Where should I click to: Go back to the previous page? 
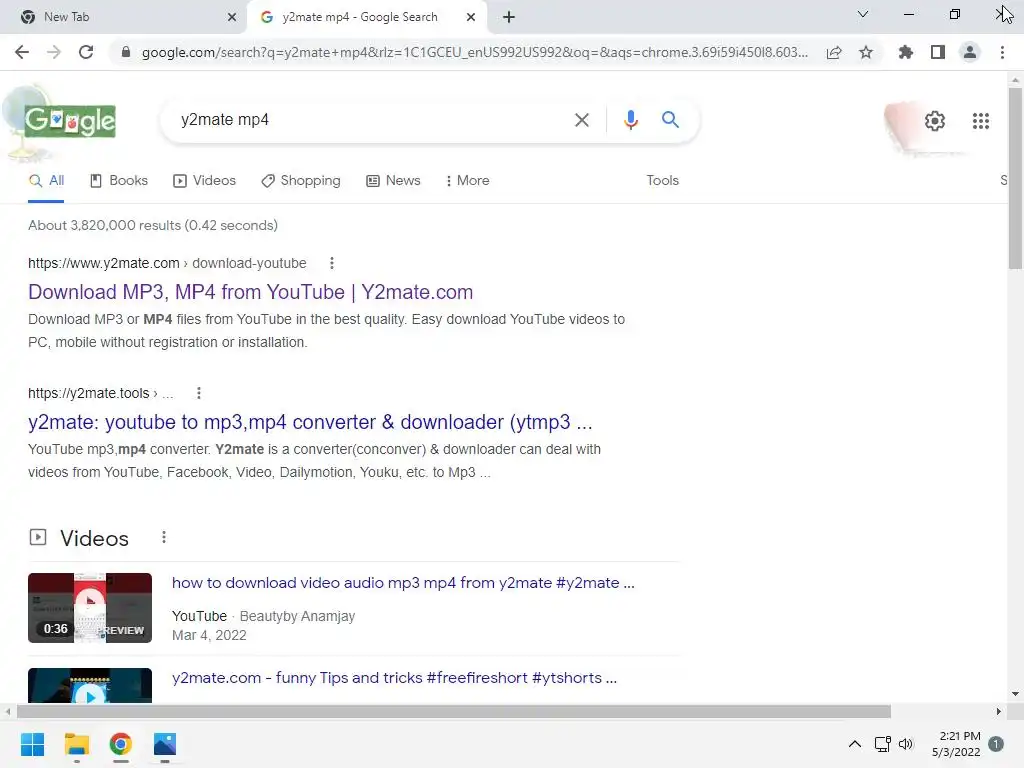[x=22, y=52]
